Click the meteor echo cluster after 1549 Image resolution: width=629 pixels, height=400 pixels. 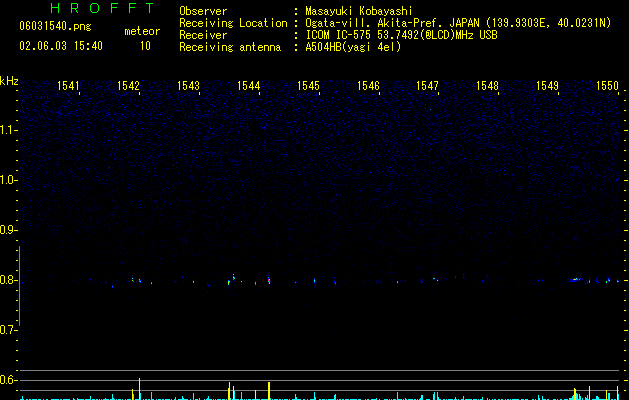[x=575, y=279]
